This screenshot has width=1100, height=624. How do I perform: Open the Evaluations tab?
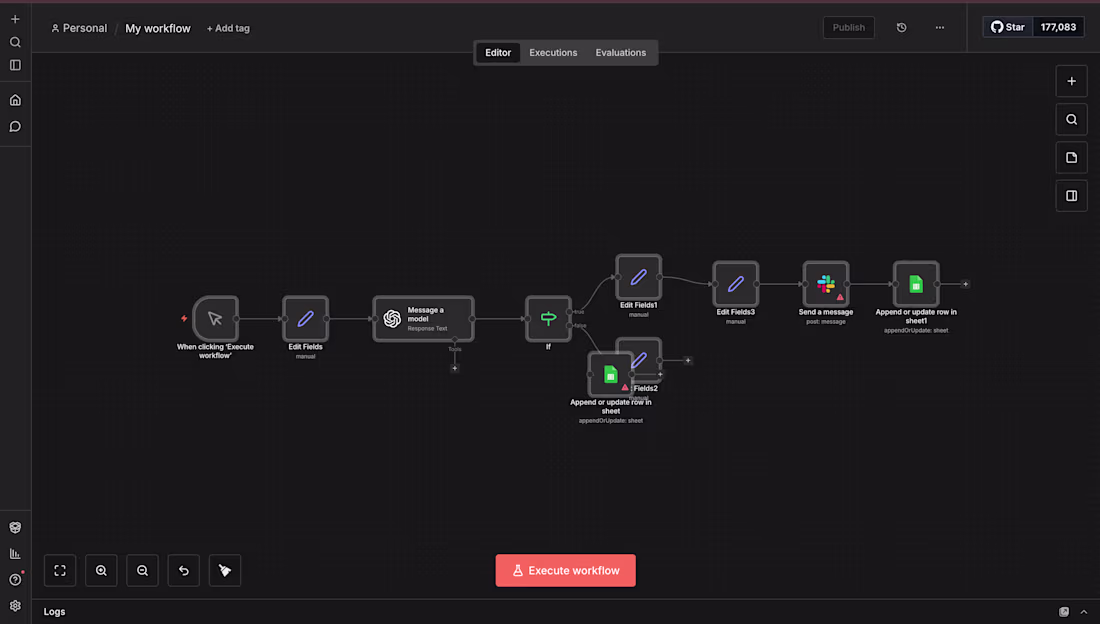tap(620, 52)
